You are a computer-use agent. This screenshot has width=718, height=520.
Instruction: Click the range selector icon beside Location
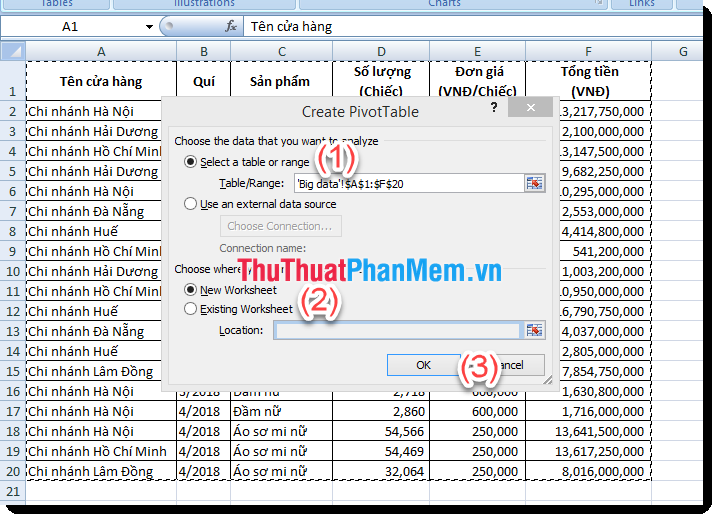534,330
